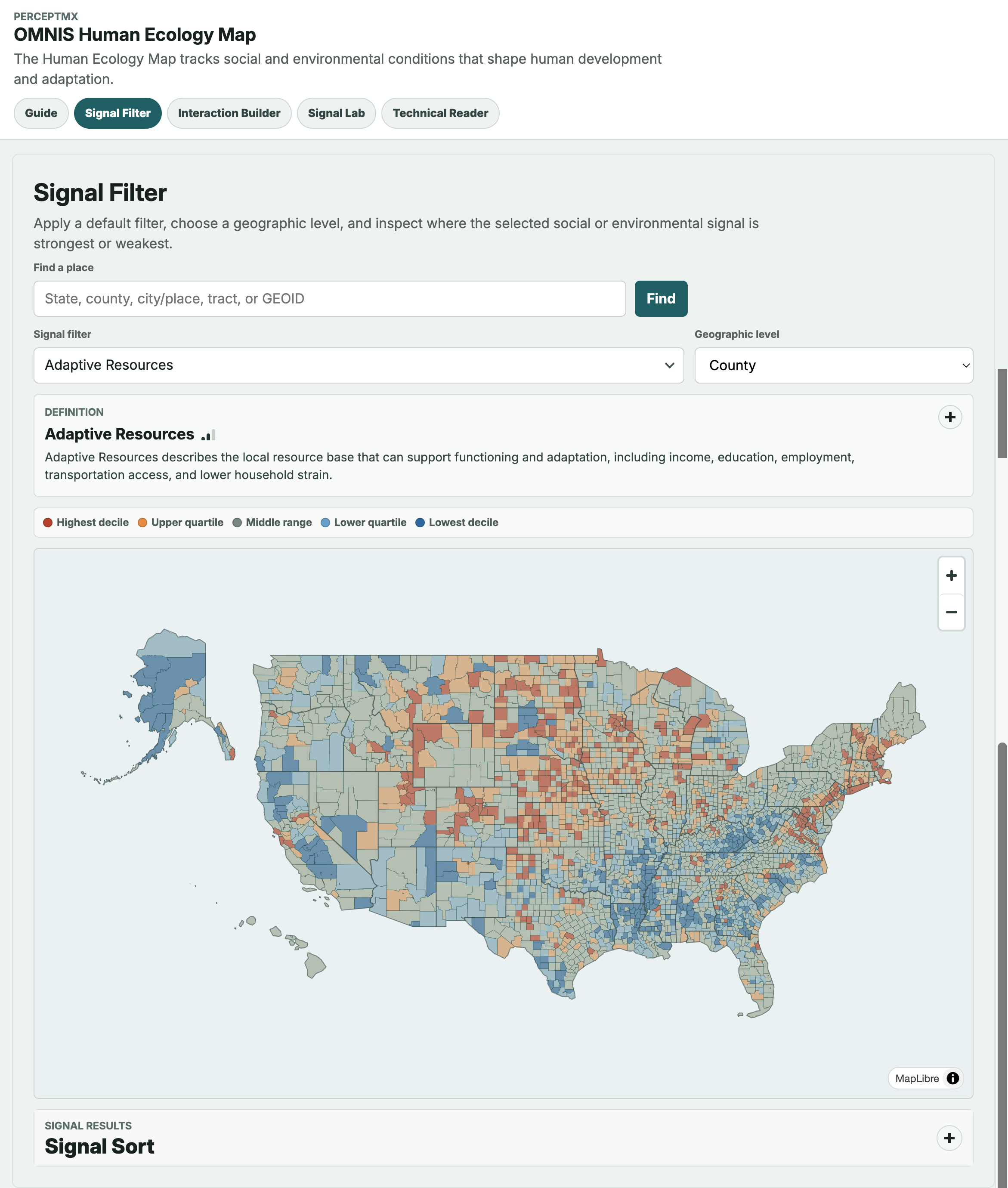Click the Lower quartile light blue swatch

tap(326, 522)
